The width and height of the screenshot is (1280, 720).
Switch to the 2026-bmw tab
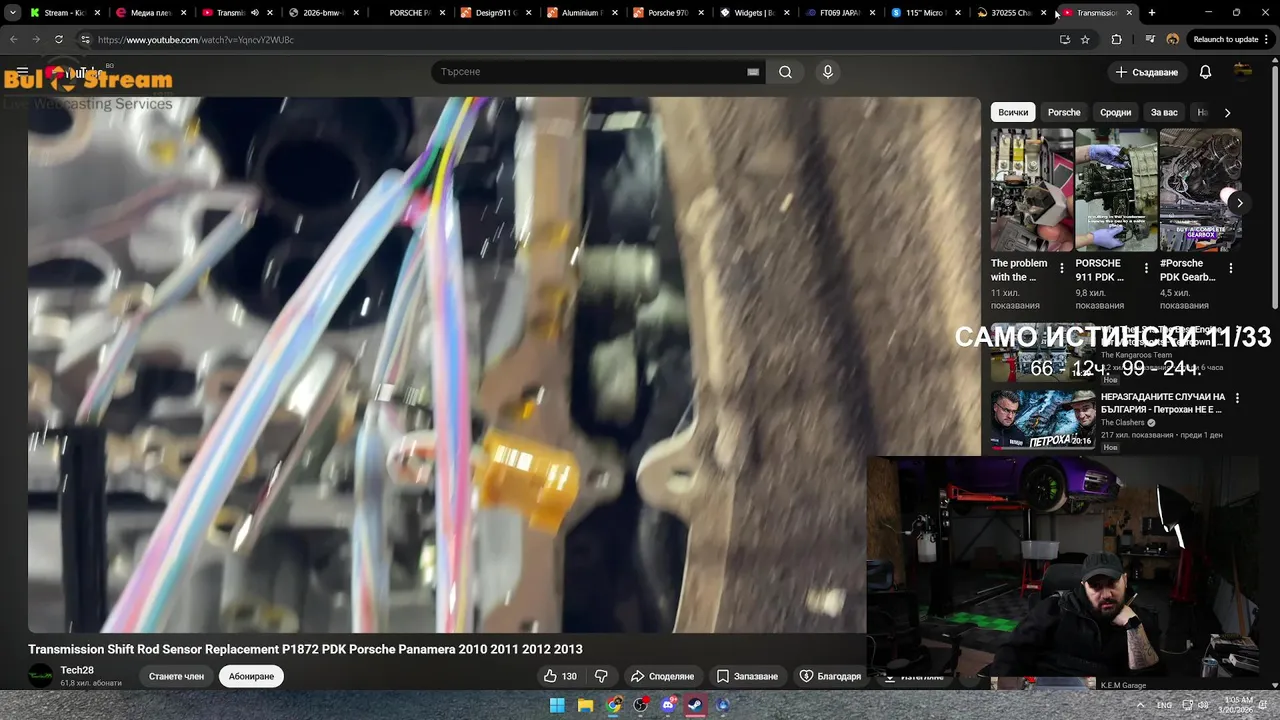click(322, 13)
